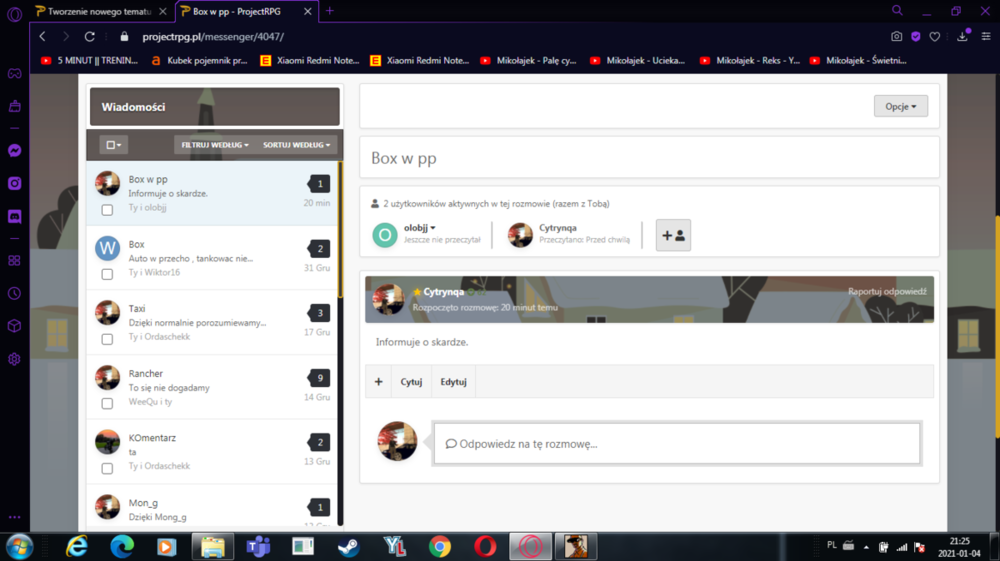Open the History clock icon in sidebar
Screen dimensions: 1000x561
(15, 293)
